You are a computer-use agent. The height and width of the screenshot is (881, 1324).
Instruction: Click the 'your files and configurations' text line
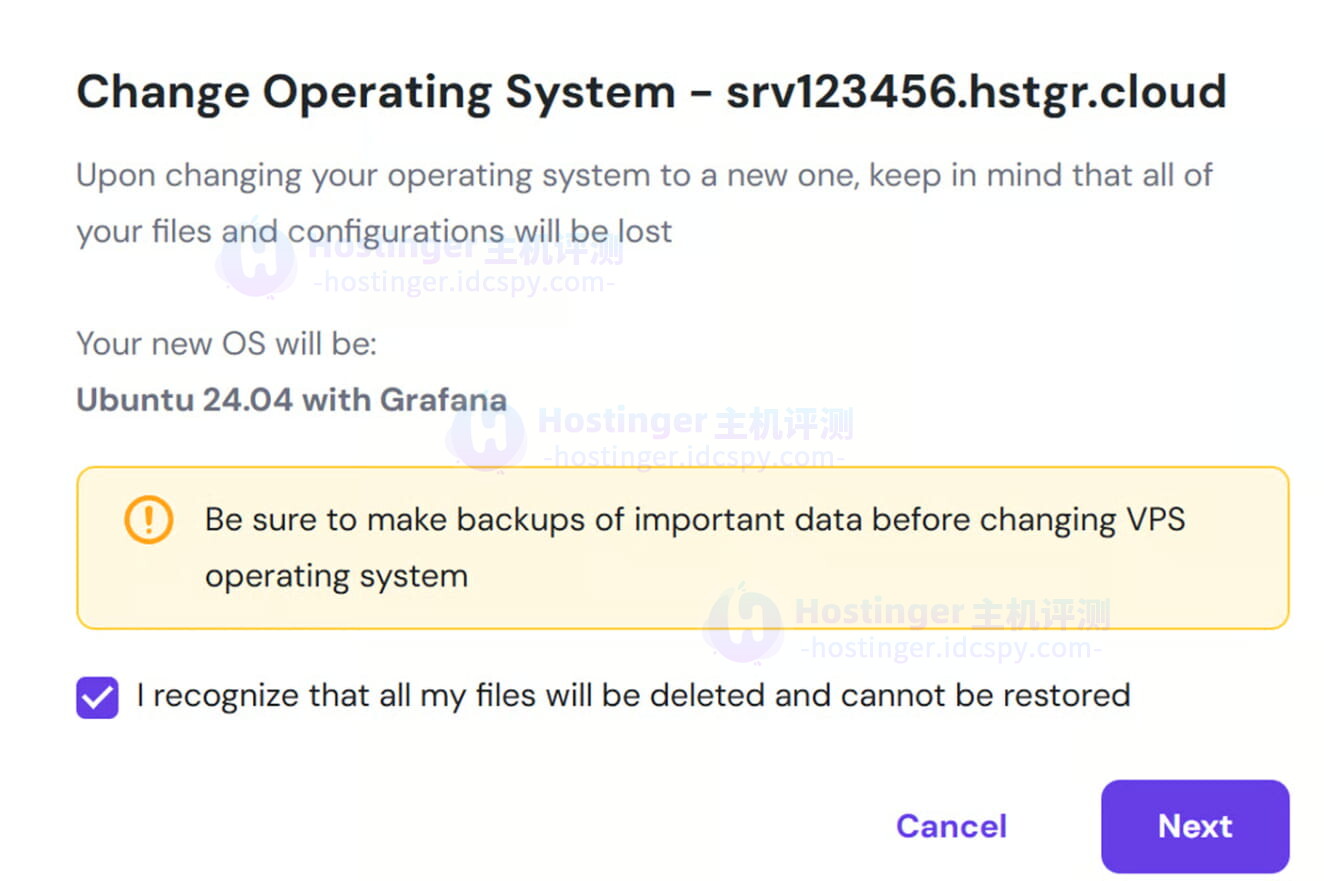tap(374, 232)
